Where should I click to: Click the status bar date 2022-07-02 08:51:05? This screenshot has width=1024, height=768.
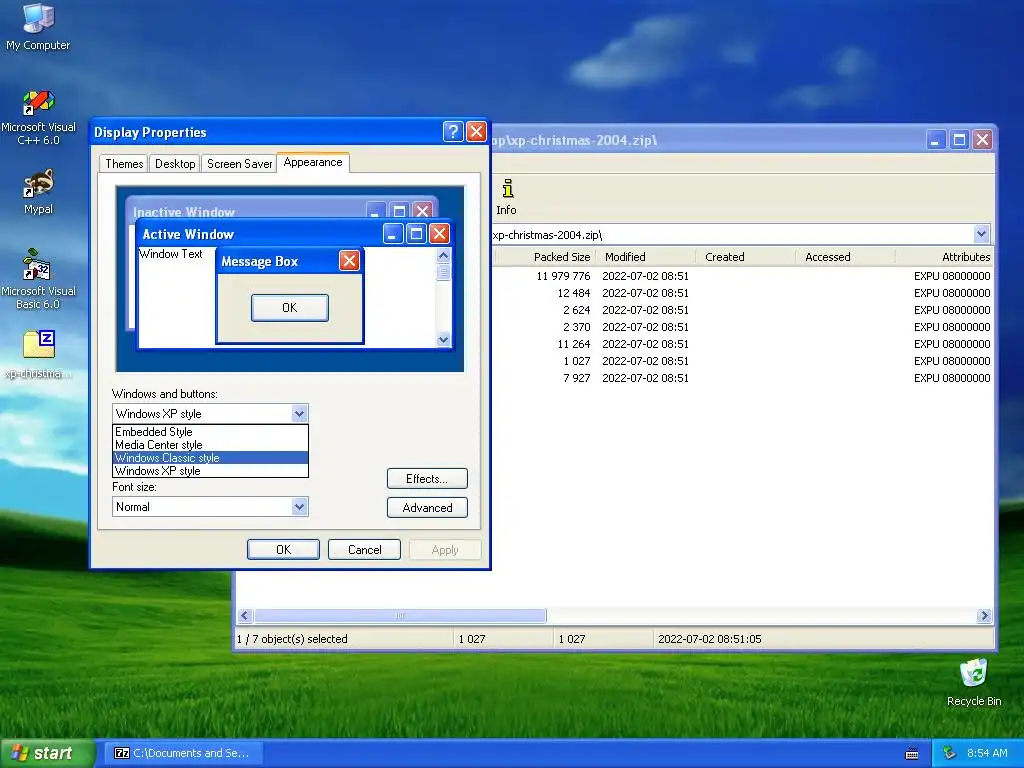(x=709, y=639)
